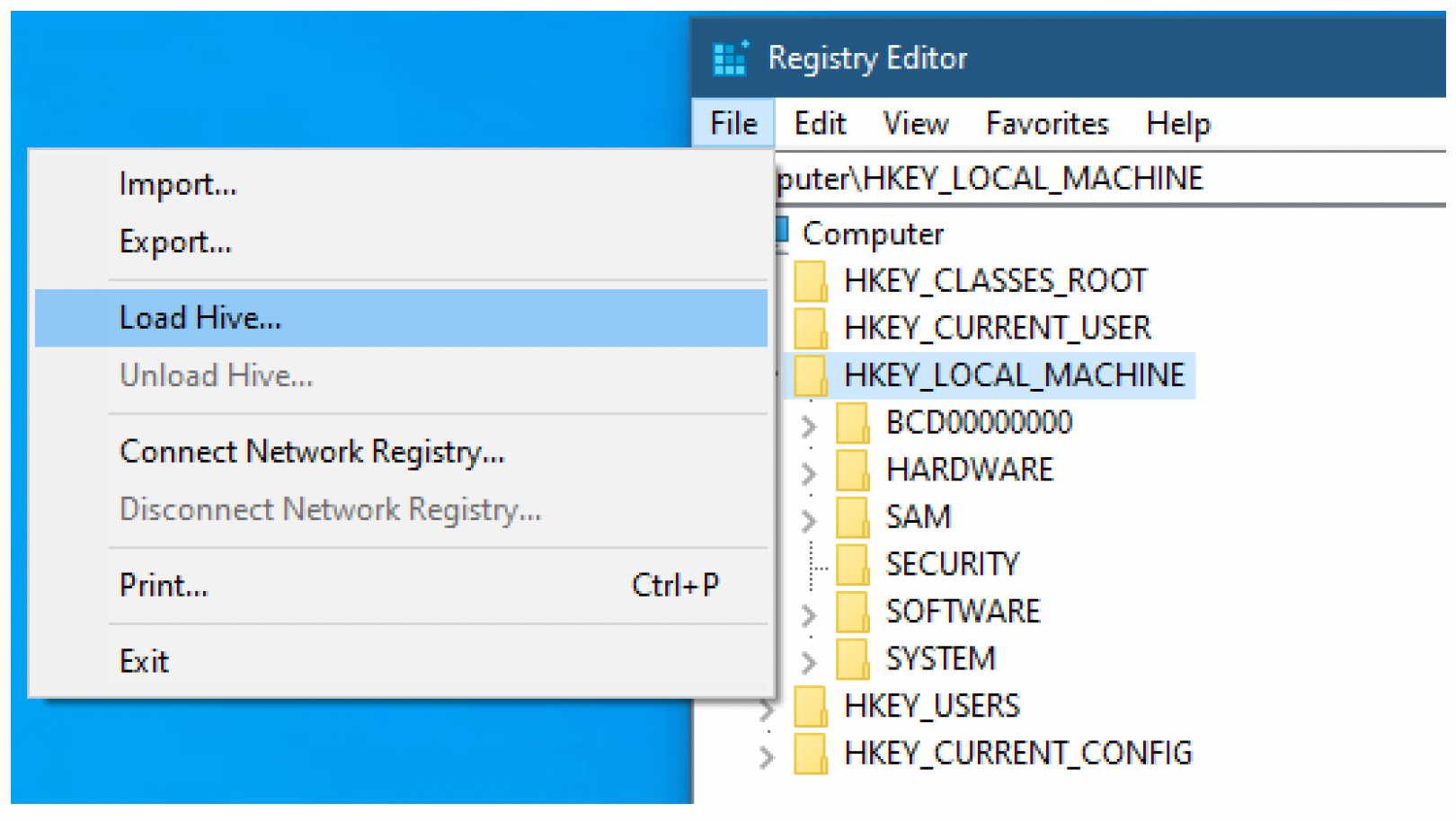The width and height of the screenshot is (1456, 821).
Task: Expand the SOFTWARE key chevron
Action: click(809, 614)
